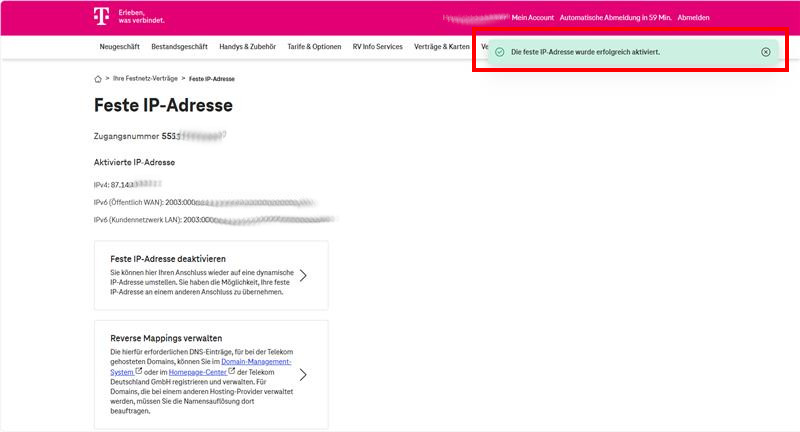Click the Erleben, was verbindet slogan
The image size is (800, 432).
[141, 16]
